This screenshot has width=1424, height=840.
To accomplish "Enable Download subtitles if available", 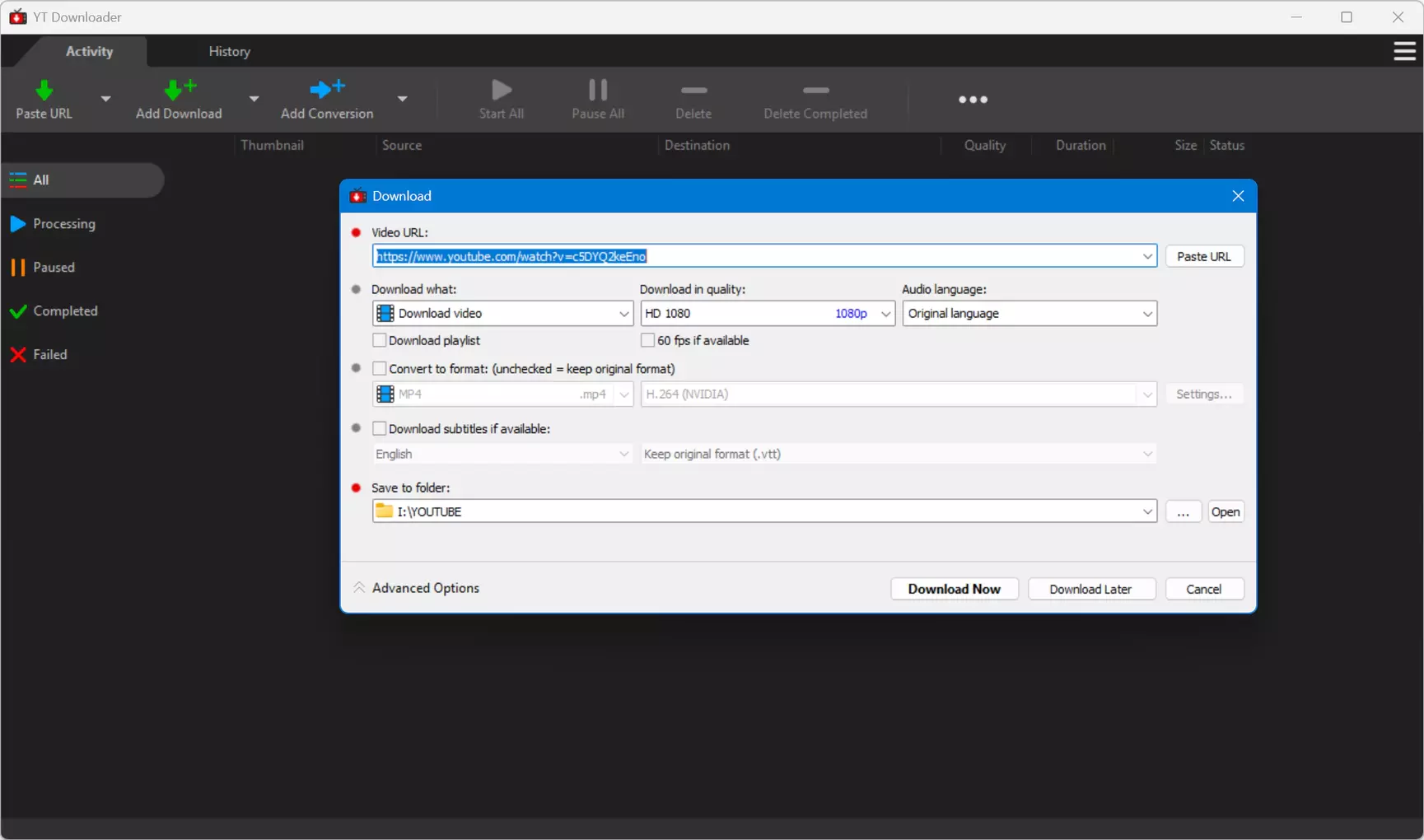I will pos(380,428).
